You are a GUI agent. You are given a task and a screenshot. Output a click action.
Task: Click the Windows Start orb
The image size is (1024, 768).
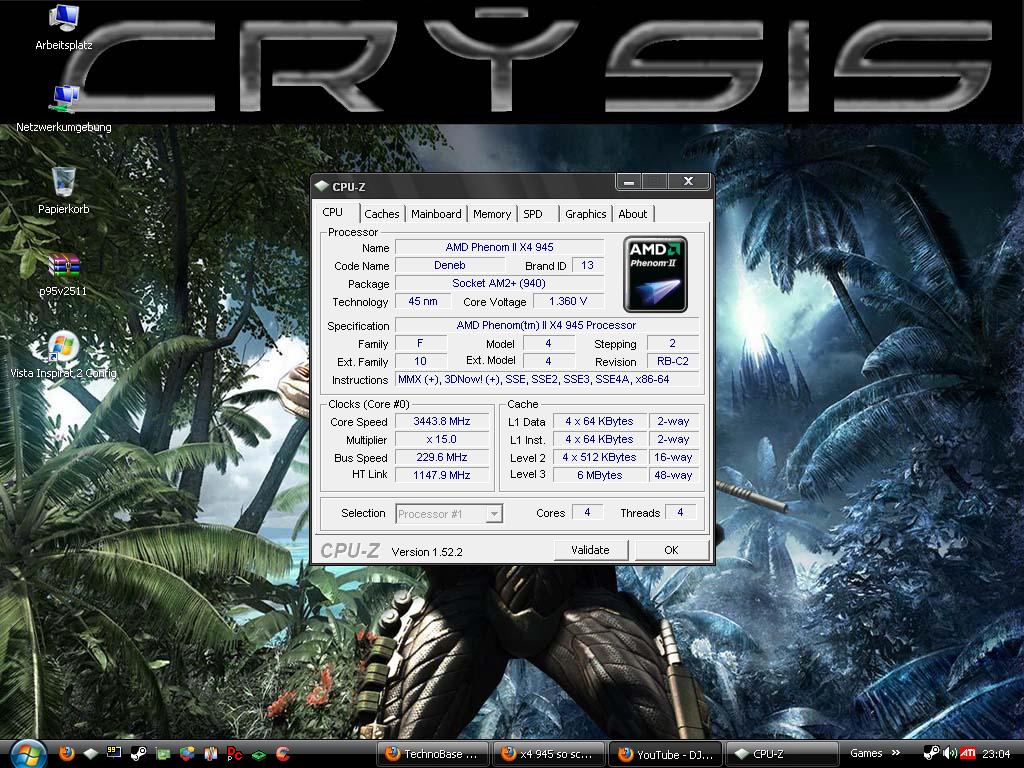pyautogui.click(x=27, y=754)
